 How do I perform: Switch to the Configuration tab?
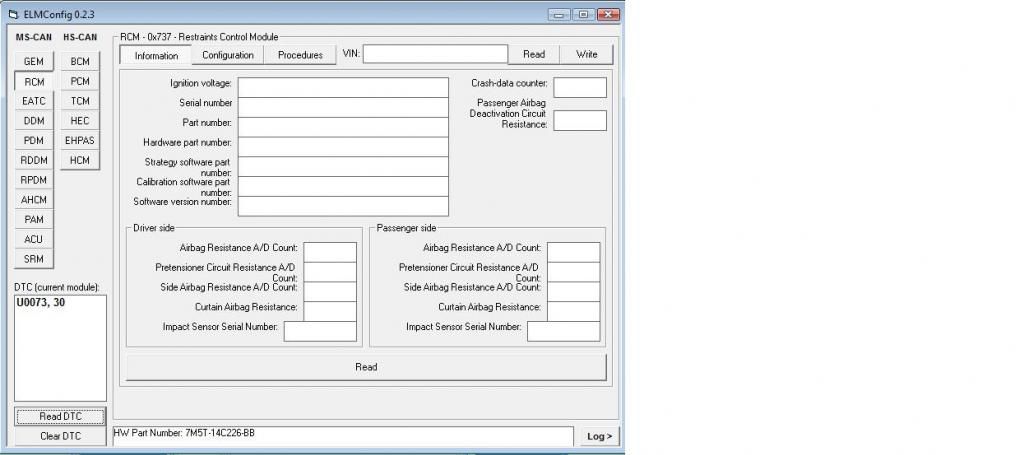click(228, 55)
